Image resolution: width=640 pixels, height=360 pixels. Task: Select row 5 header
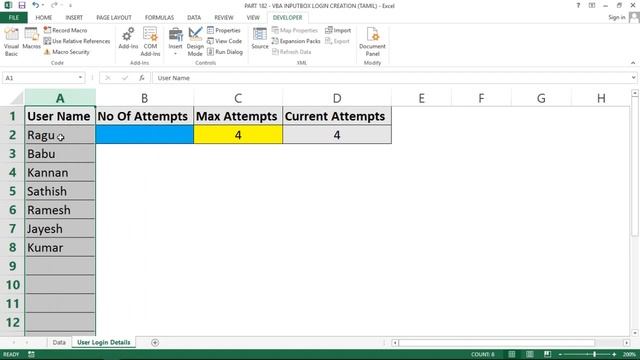12,191
